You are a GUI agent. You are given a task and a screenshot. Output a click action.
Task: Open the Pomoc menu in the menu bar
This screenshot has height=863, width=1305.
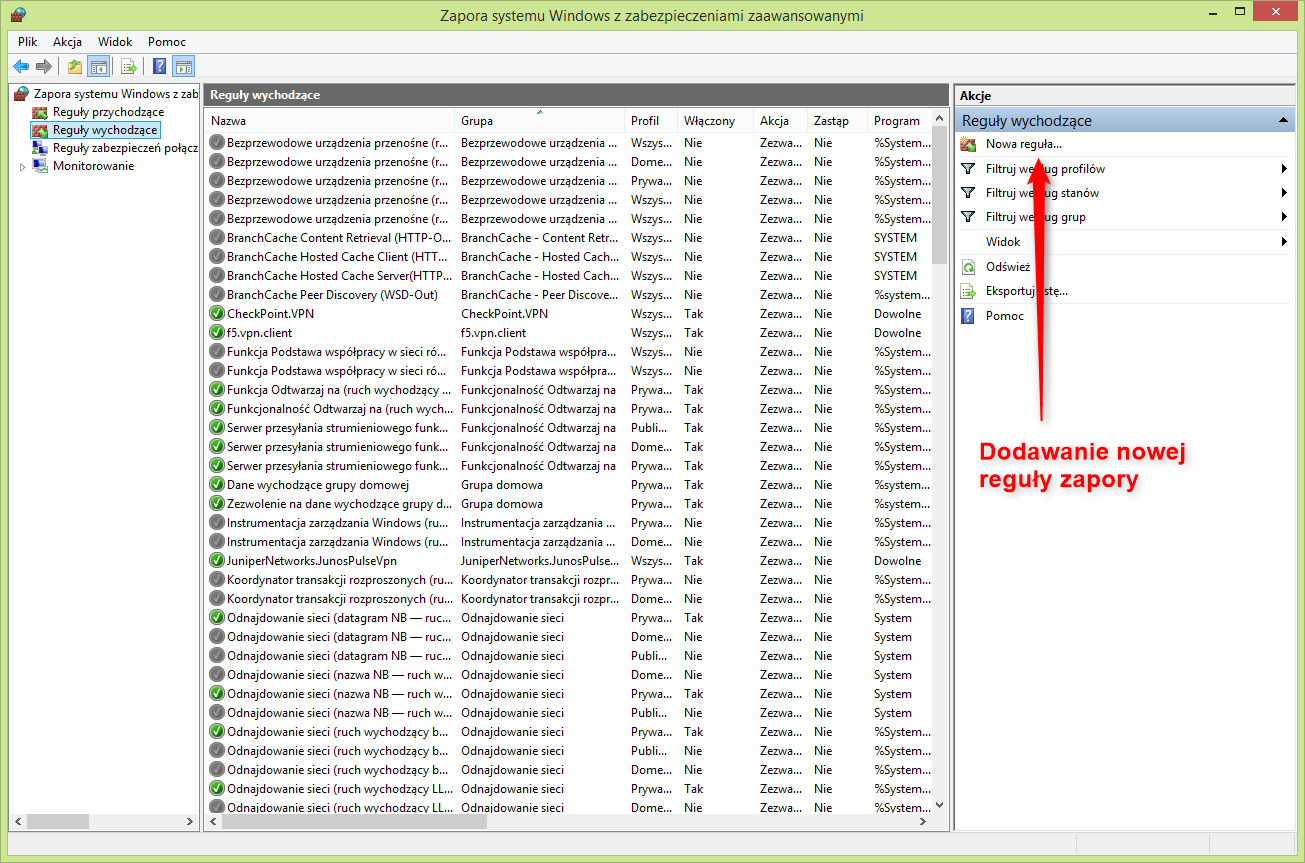point(167,42)
